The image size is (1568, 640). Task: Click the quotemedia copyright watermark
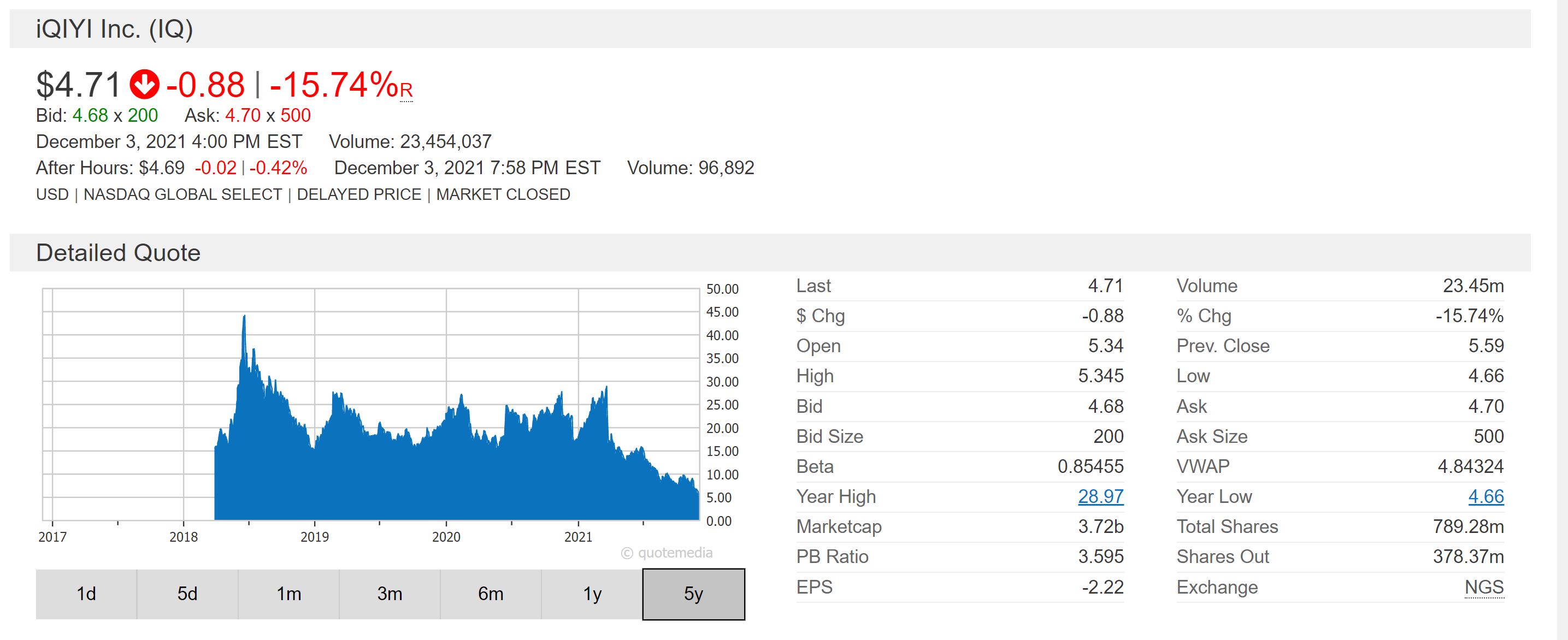pyautogui.click(x=667, y=553)
